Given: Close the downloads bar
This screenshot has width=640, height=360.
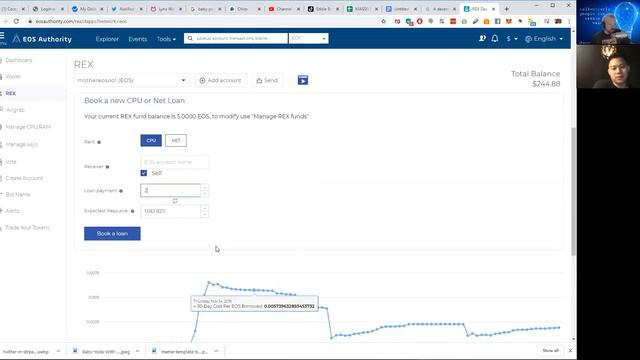Looking at the screenshot, I should point(570,351).
